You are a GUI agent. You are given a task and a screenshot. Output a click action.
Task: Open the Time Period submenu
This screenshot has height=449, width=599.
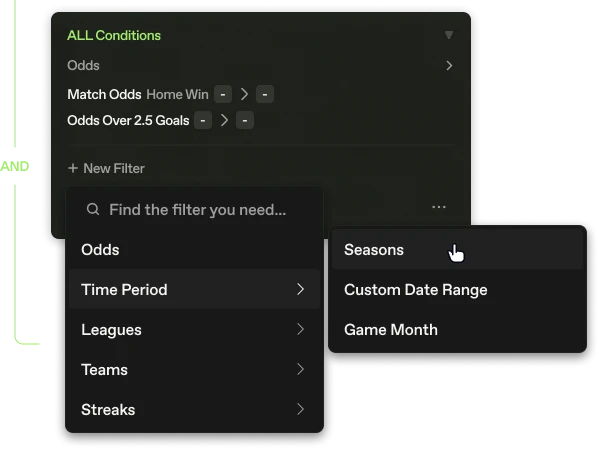[x=194, y=290]
